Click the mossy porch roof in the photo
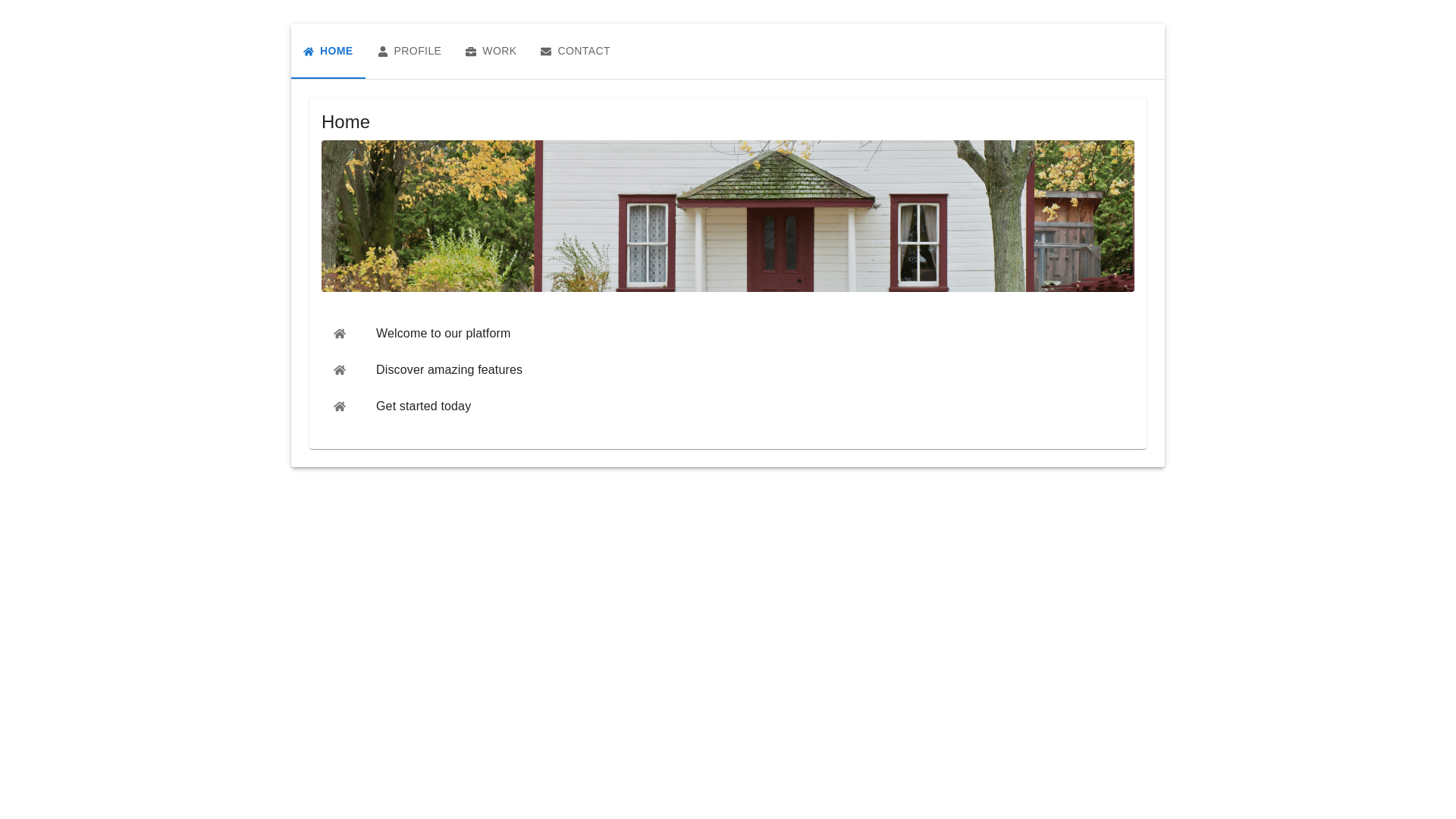Screen dimensions: 1456x819 click(775, 180)
